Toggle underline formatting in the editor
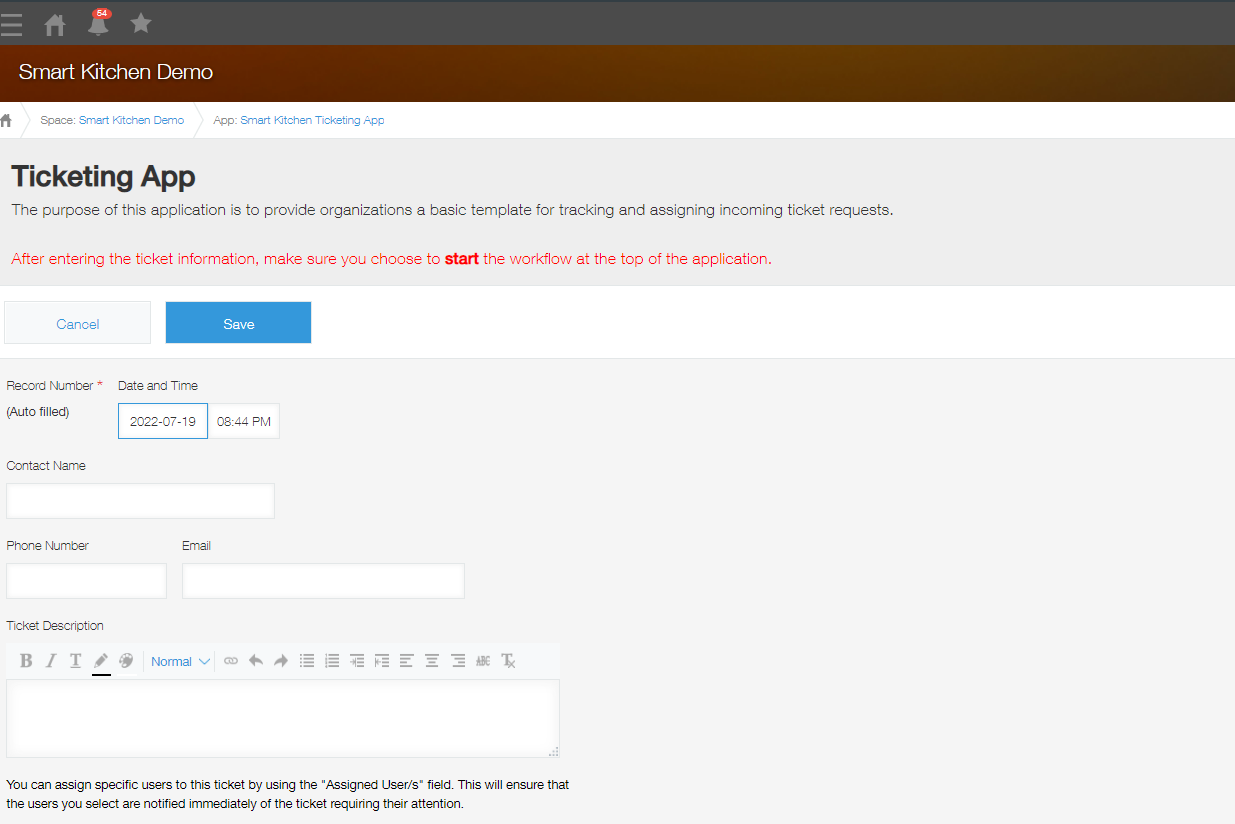Viewport: 1235px width, 824px height. point(75,661)
